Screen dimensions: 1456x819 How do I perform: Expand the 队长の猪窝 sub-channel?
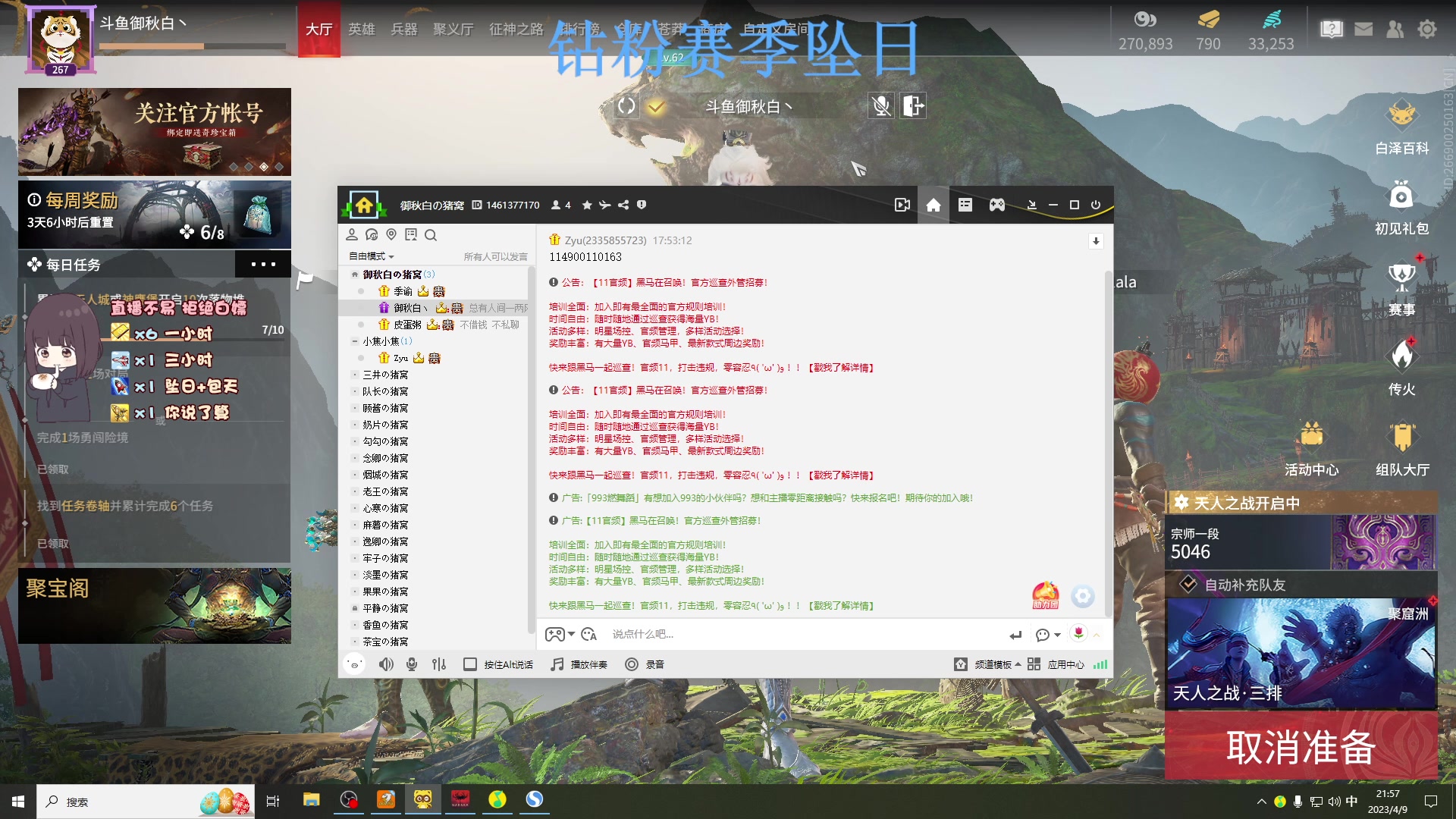click(354, 391)
